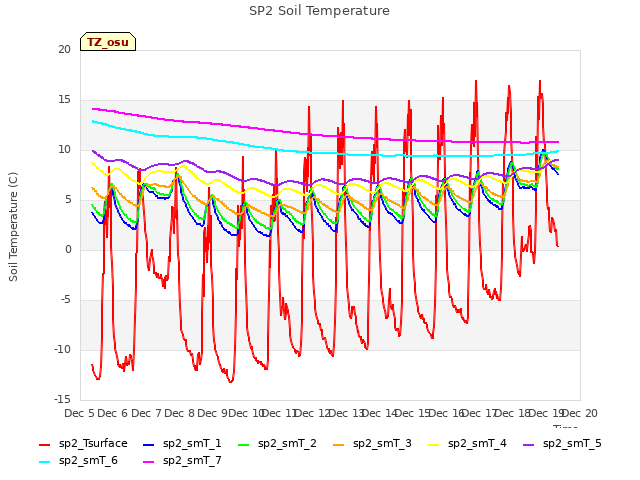The image size is (640, 480).
Task: Click the orange sp2_smT_3 legend swatch
Action: 339,444
